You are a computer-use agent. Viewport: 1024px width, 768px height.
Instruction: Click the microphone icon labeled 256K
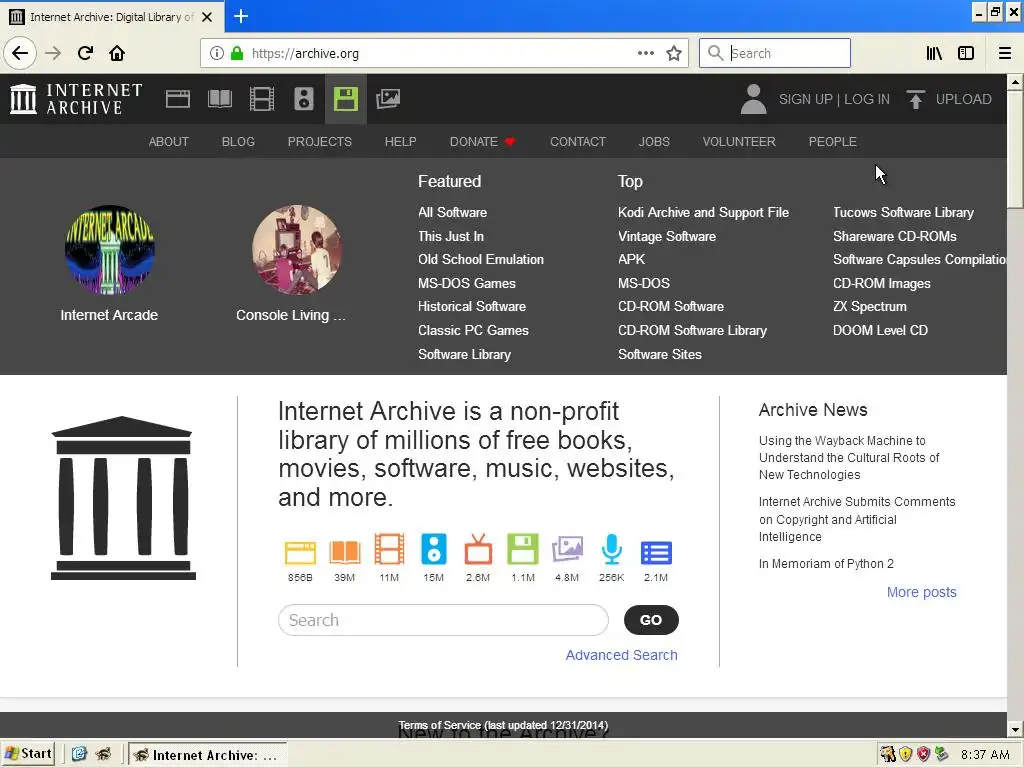pyautogui.click(x=612, y=549)
